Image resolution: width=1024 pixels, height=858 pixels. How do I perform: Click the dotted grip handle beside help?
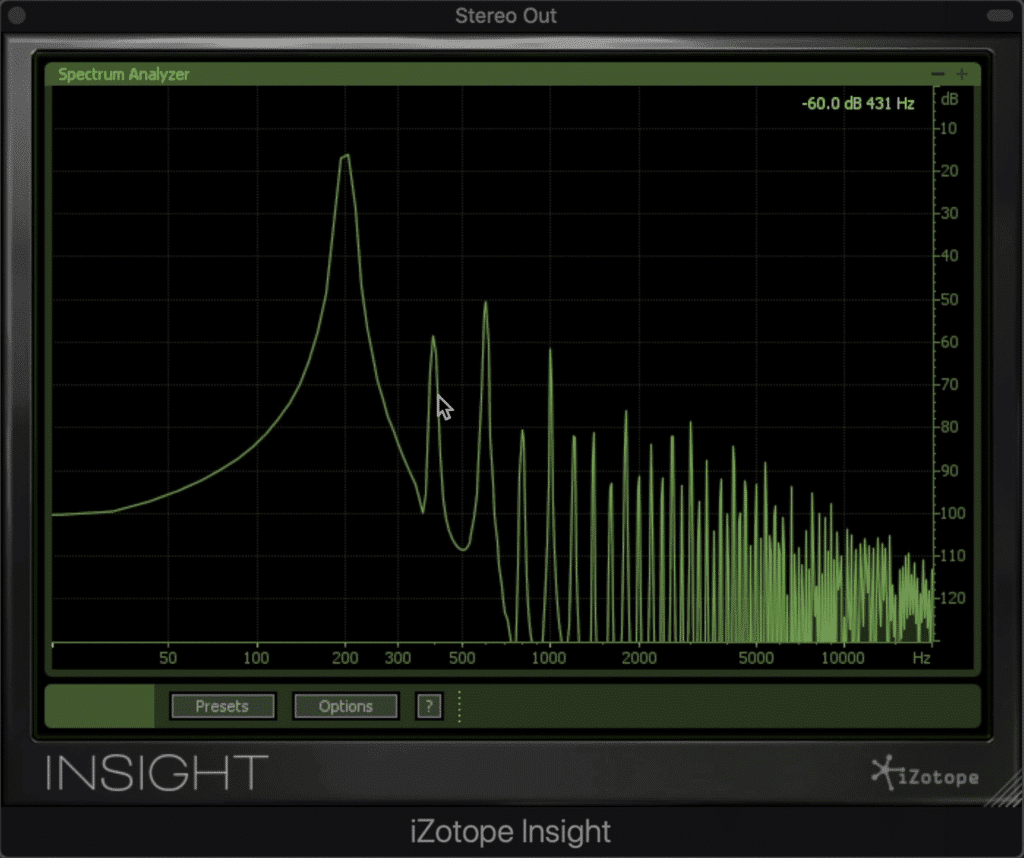pyautogui.click(x=460, y=707)
